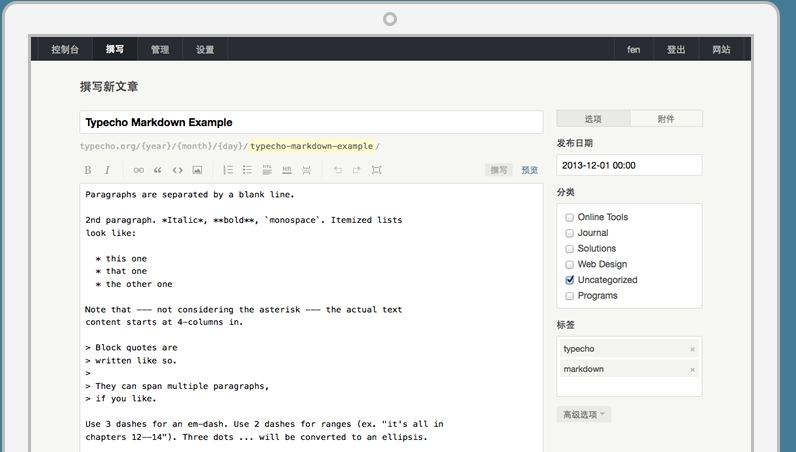Expand the 高级选项 advanced options
Screen dimensions: 796x452
point(584,414)
